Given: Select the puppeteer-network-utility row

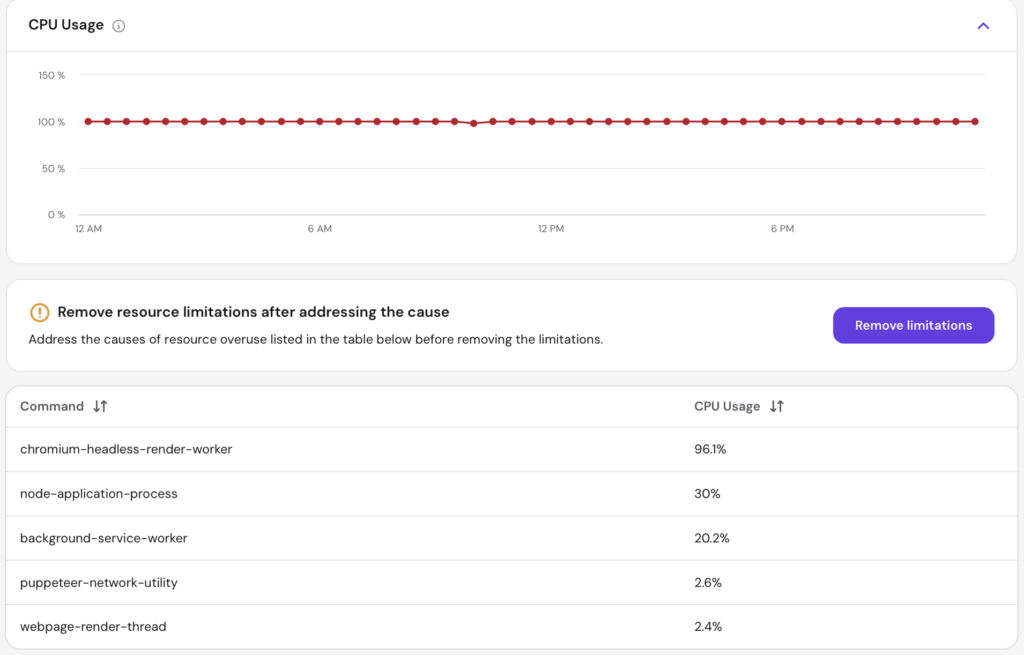Looking at the screenshot, I should click(511, 583).
